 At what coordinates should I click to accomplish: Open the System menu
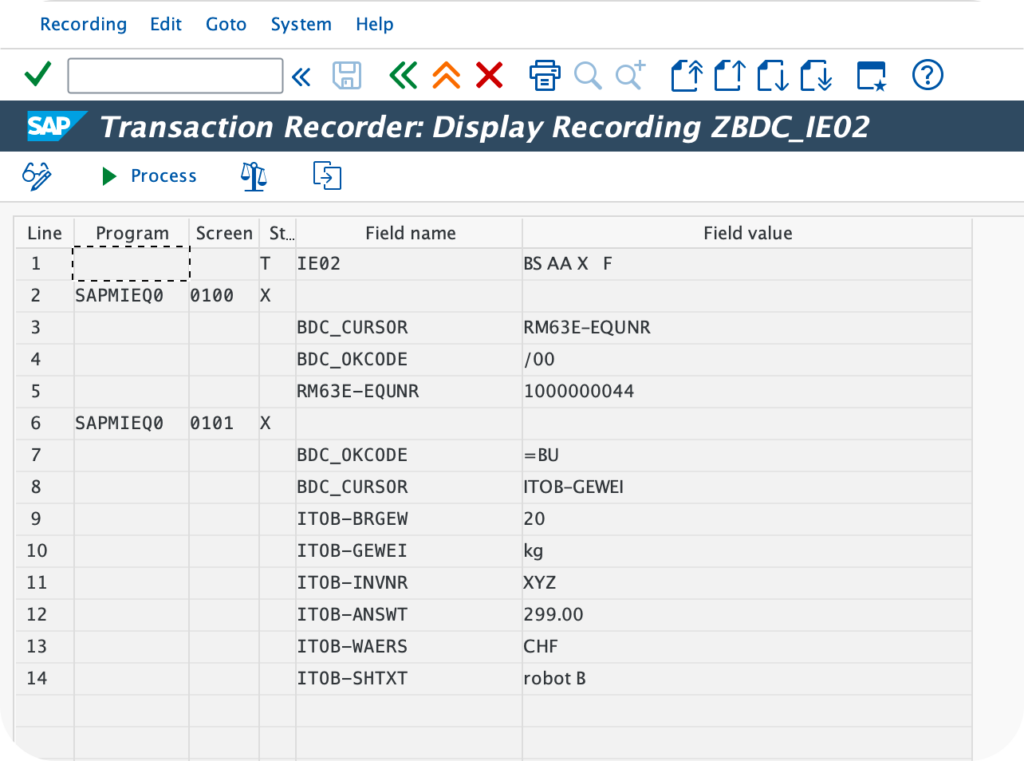point(301,24)
